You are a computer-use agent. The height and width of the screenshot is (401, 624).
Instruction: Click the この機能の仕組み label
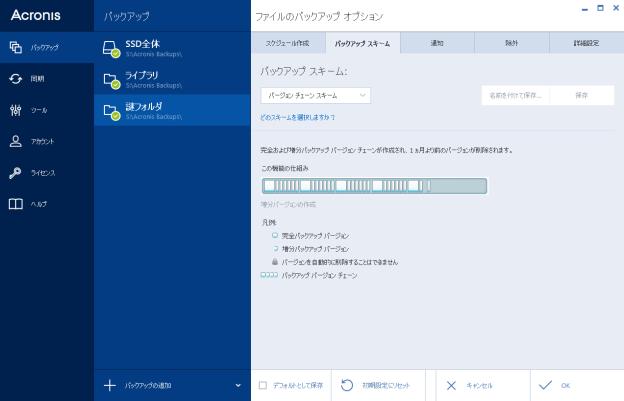pyautogui.click(x=285, y=168)
